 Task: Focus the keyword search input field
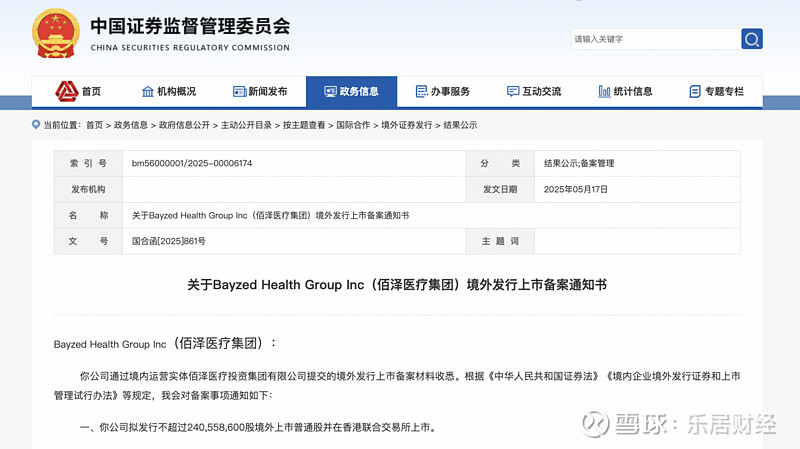(x=656, y=39)
